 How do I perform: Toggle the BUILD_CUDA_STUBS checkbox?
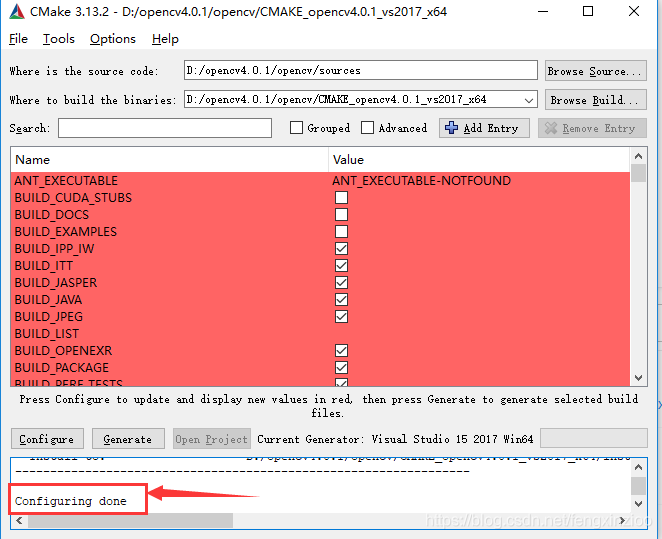[x=341, y=198]
